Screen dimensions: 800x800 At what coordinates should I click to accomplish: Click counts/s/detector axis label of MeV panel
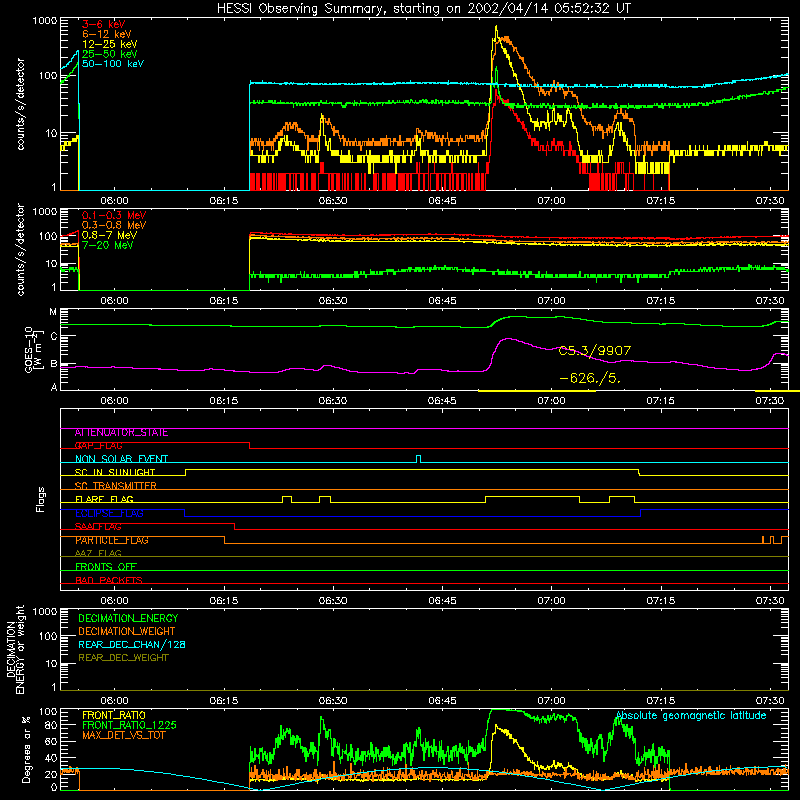click(x=20, y=249)
